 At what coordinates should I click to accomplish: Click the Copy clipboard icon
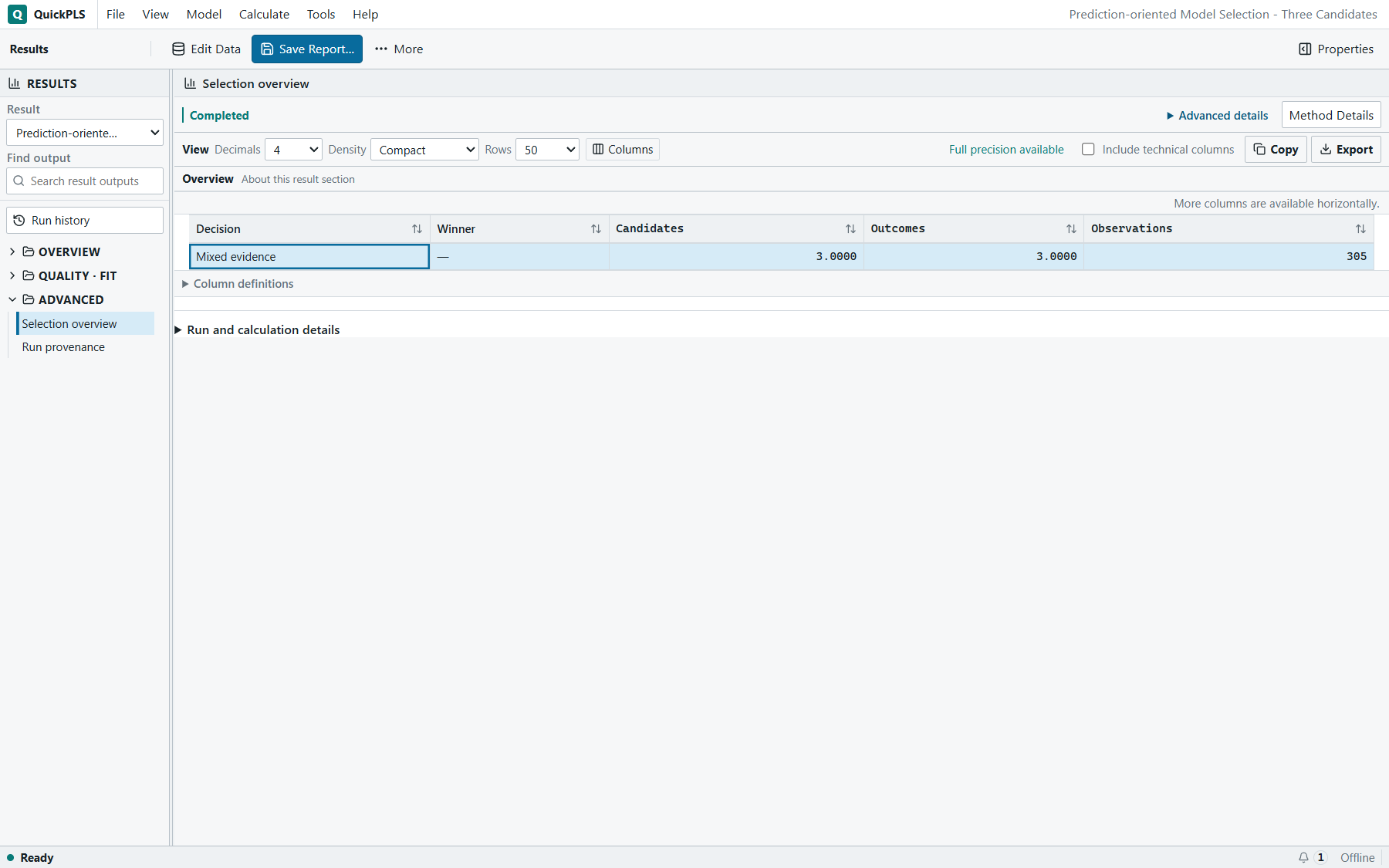(1259, 149)
